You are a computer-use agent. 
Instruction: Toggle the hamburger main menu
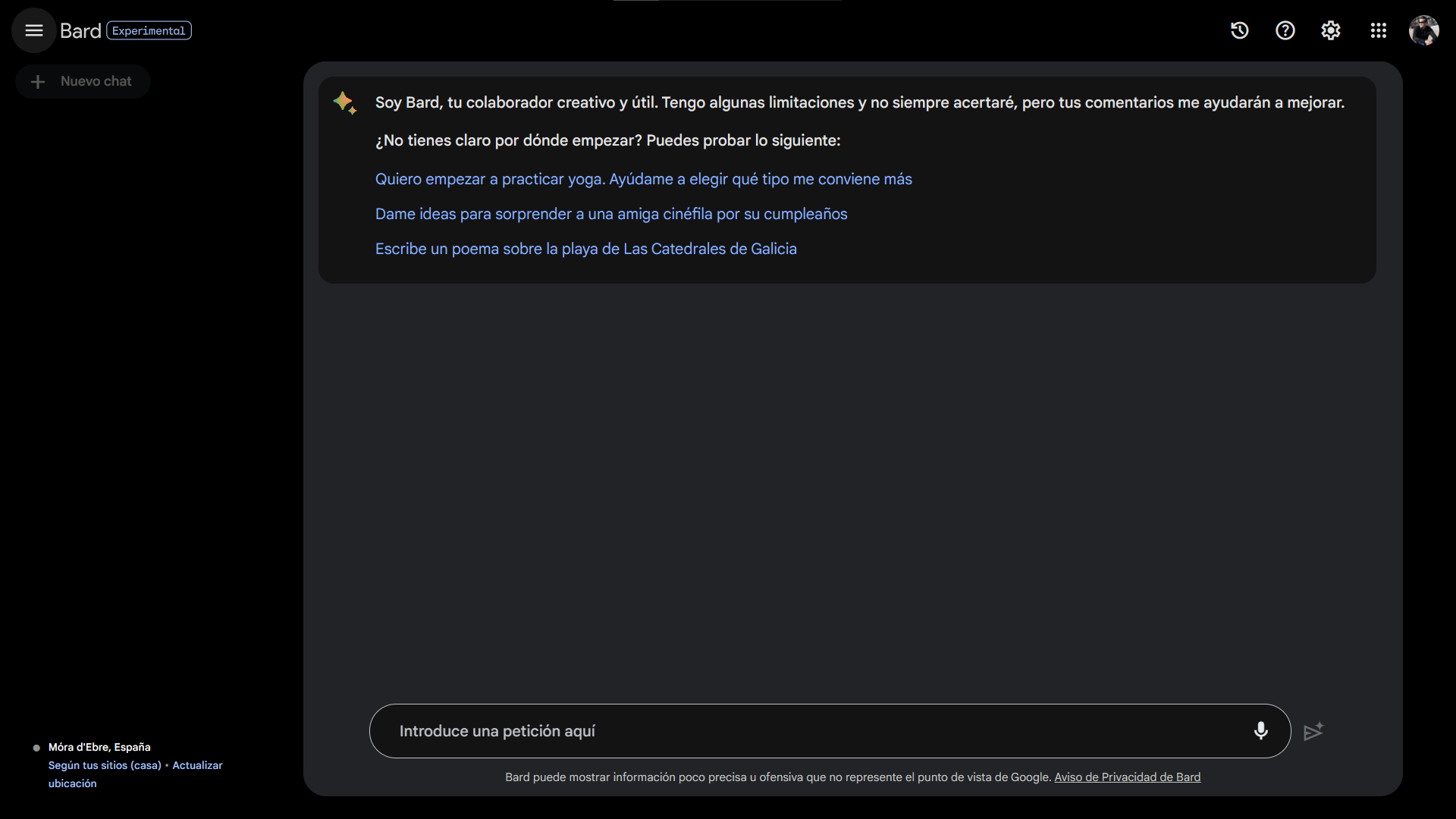click(33, 30)
